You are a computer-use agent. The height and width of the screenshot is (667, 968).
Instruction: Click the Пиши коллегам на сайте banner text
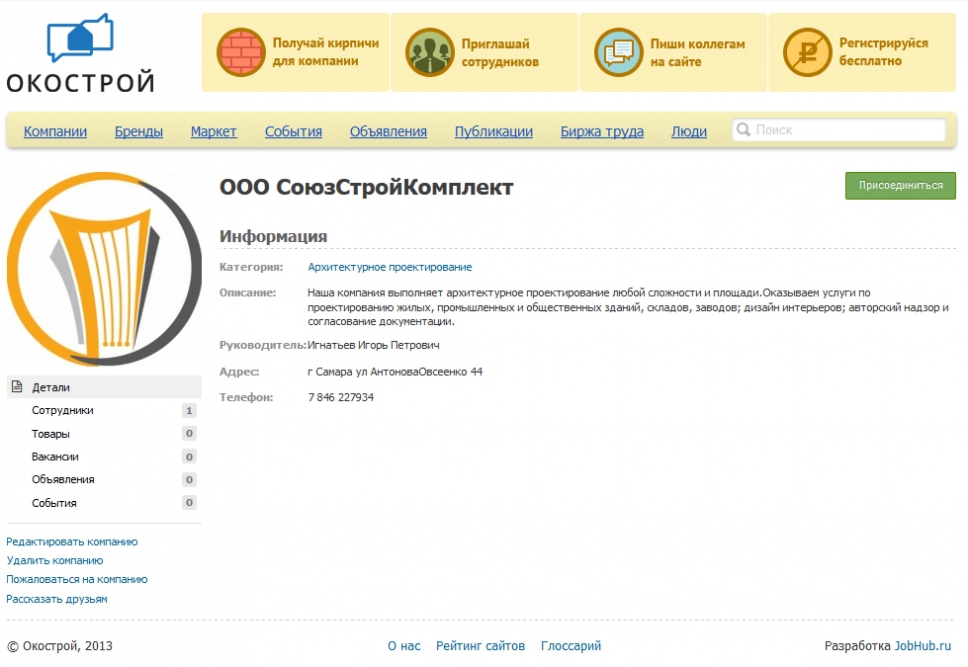(698, 52)
